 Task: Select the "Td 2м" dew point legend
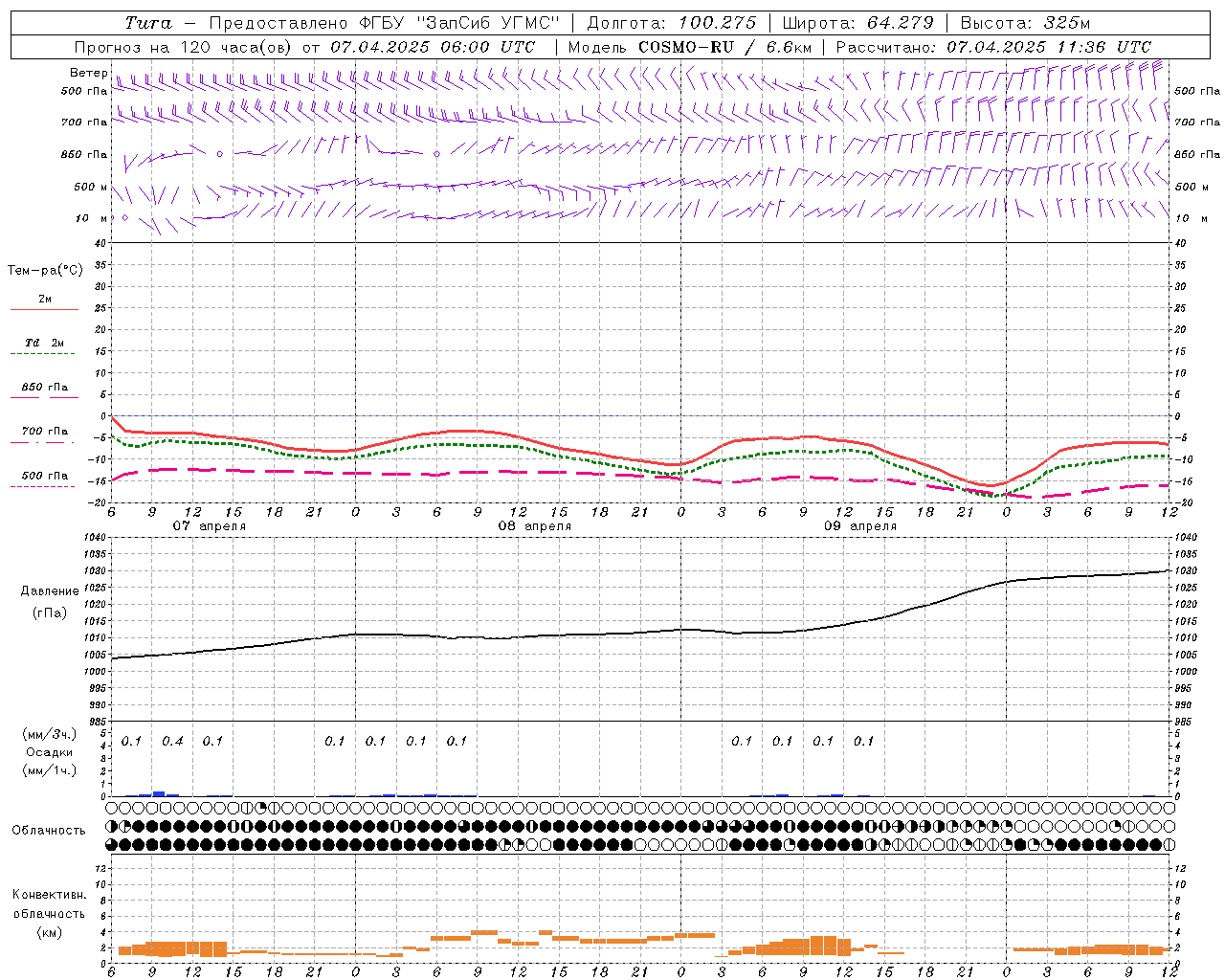tap(45, 343)
